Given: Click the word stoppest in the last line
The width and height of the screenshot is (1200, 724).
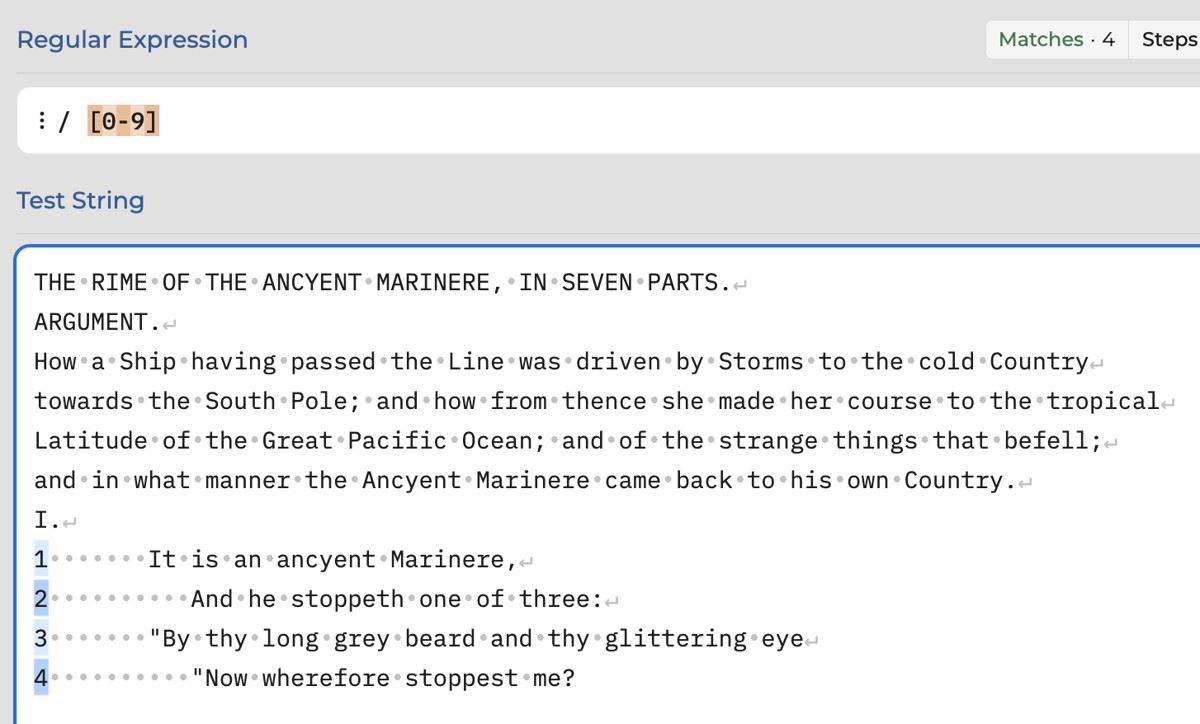Looking at the screenshot, I should click(x=461, y=678).
